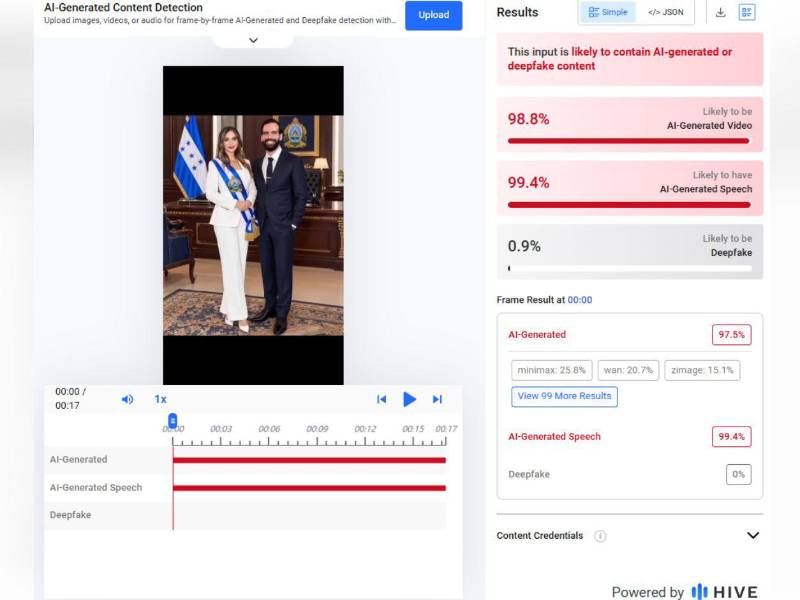Click the blue Upload button
This screenshot has width=800, height=600.
point(434,15)
